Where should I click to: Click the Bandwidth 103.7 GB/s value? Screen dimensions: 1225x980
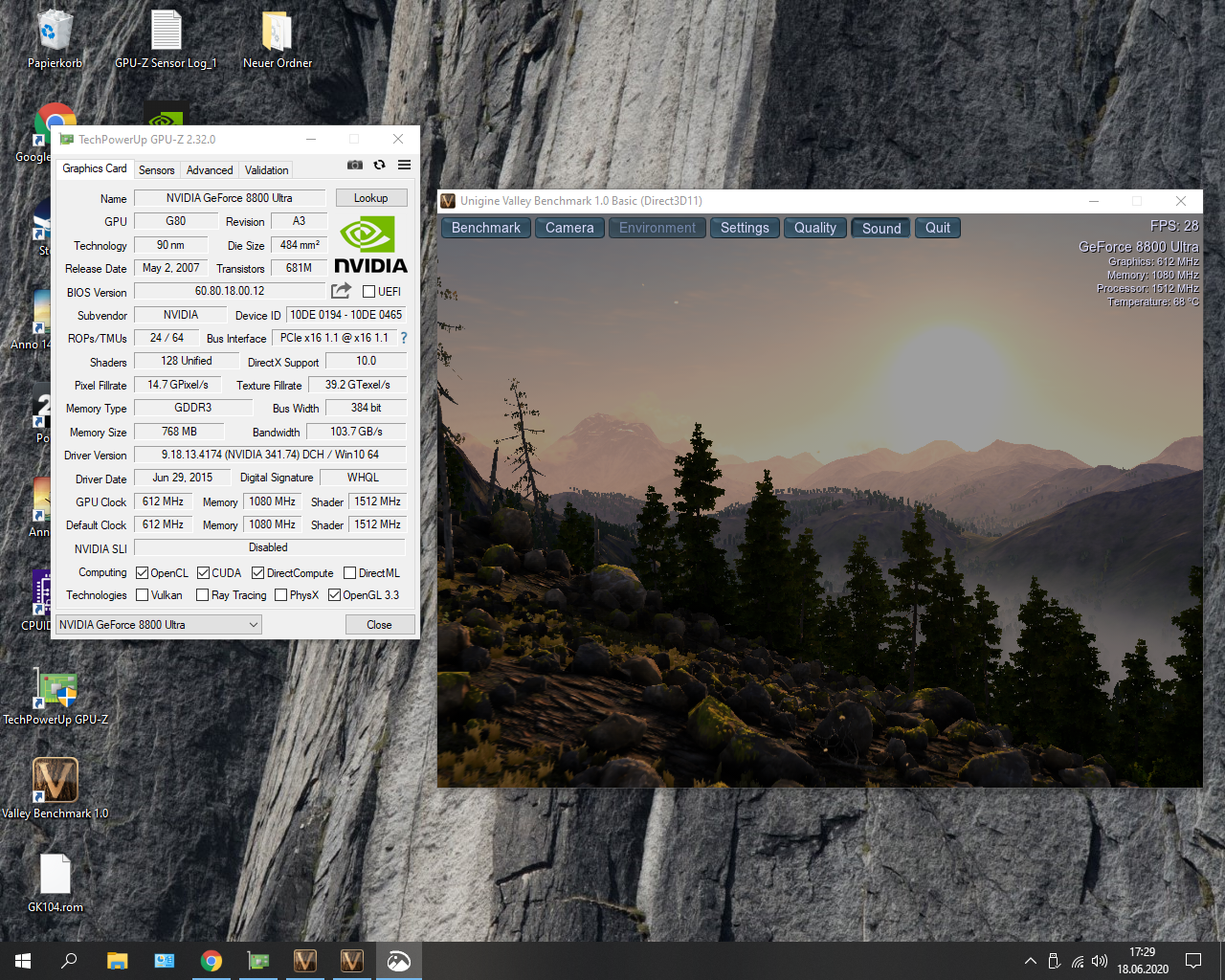[x=356, y=432]
